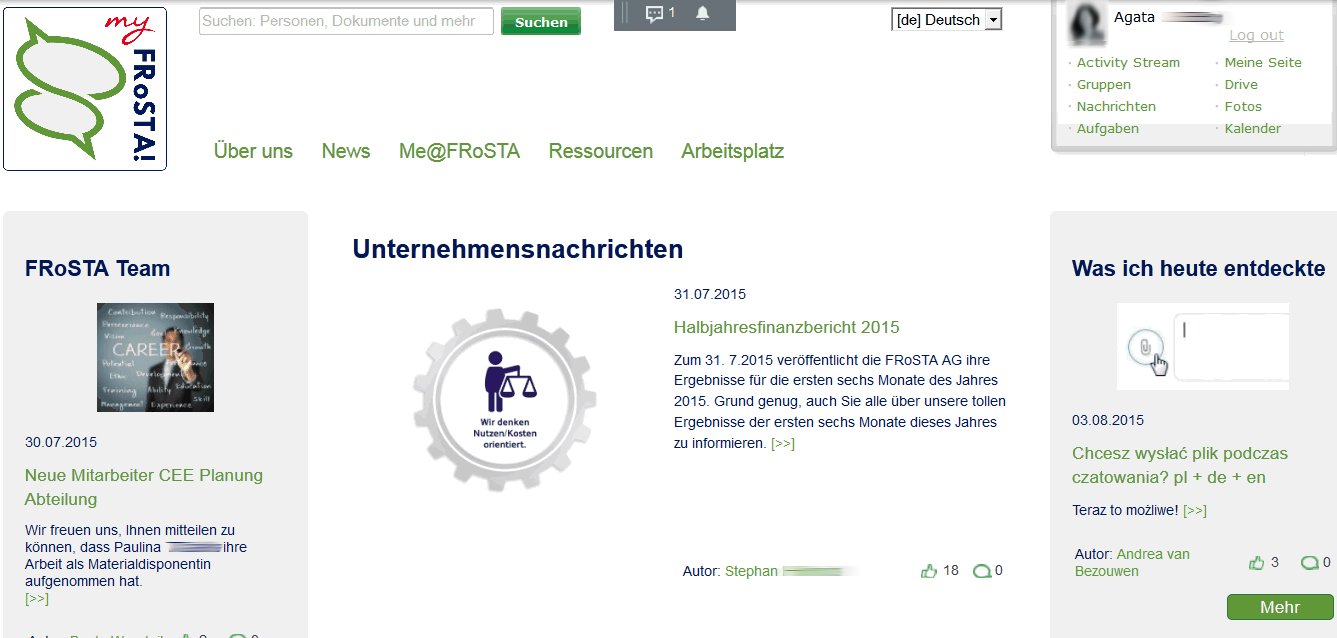Open author Stephan's profile link
Screen dimensions: 1337x638
pos(791,571)
